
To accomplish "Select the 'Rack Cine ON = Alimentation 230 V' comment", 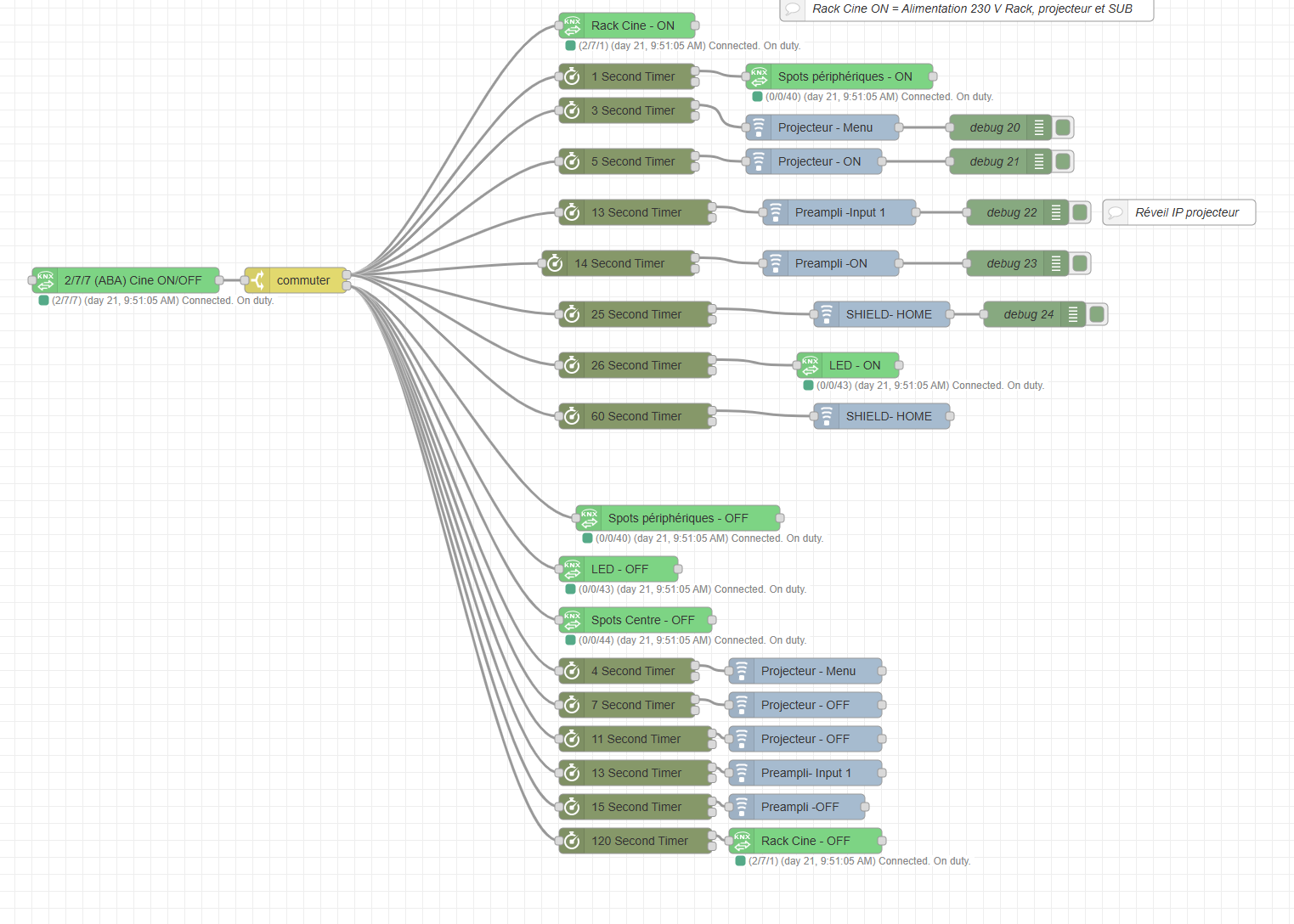I will point(967,9).
